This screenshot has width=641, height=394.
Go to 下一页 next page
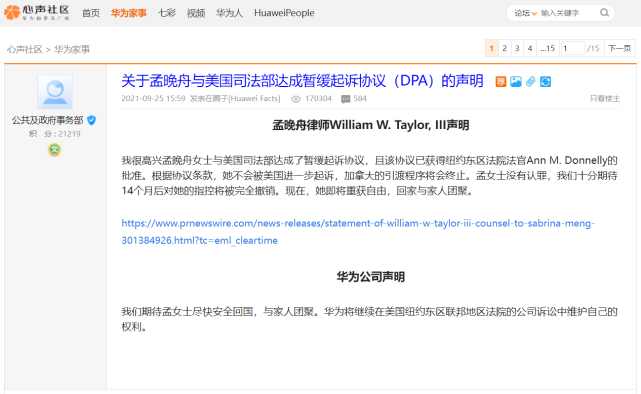point(619,48)
